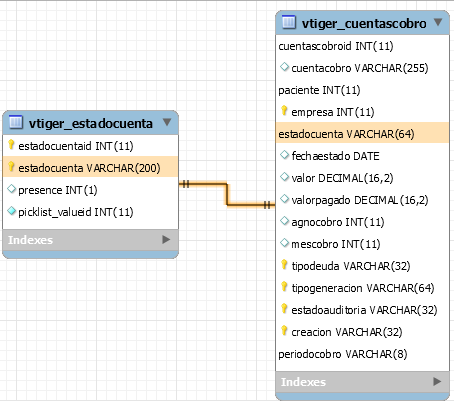Select the highlighted estadocuenta VARCHAR(64) column
The width and height of the screenshot is (454, 401).
pyautogui.click(x=362, y=133)
